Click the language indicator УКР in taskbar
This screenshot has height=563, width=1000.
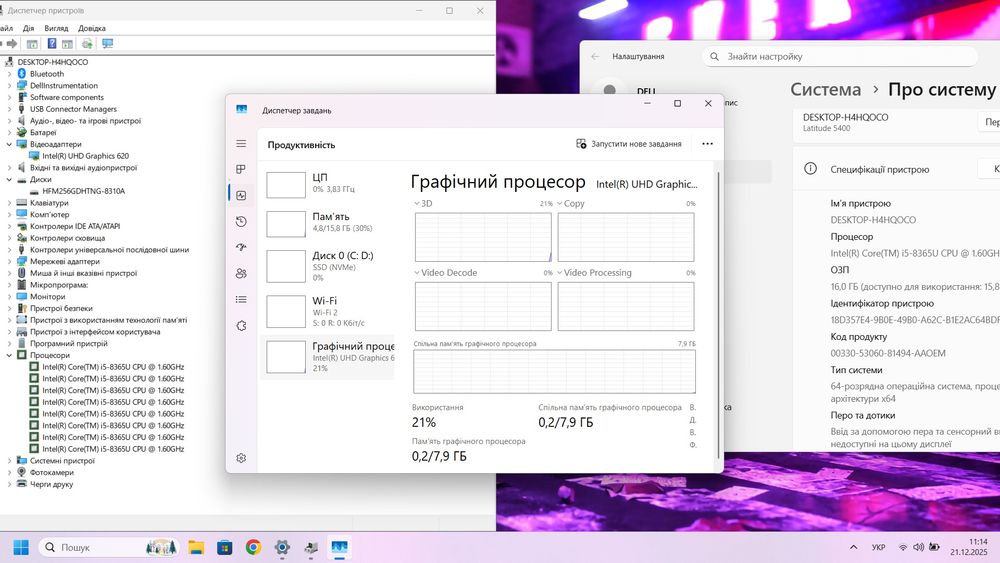click(x=878, y=547)
